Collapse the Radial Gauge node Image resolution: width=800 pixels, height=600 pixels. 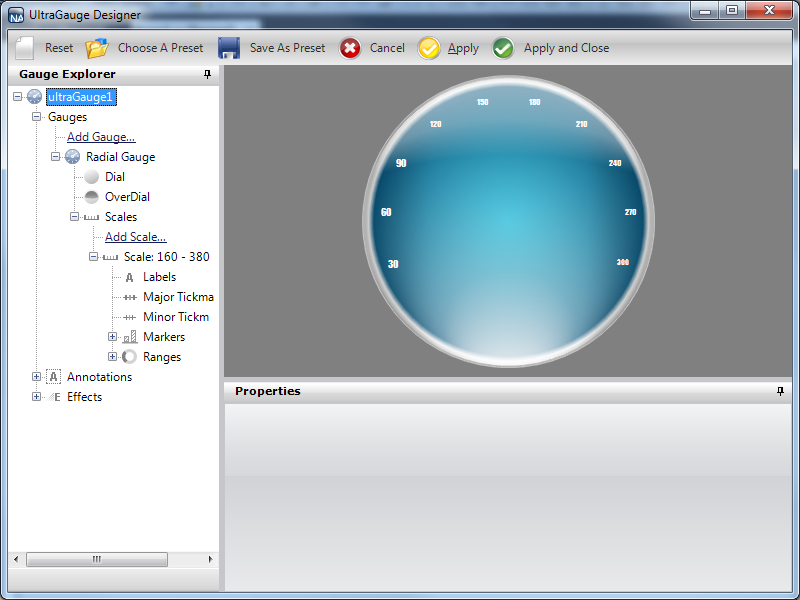[x=56, y=157]
